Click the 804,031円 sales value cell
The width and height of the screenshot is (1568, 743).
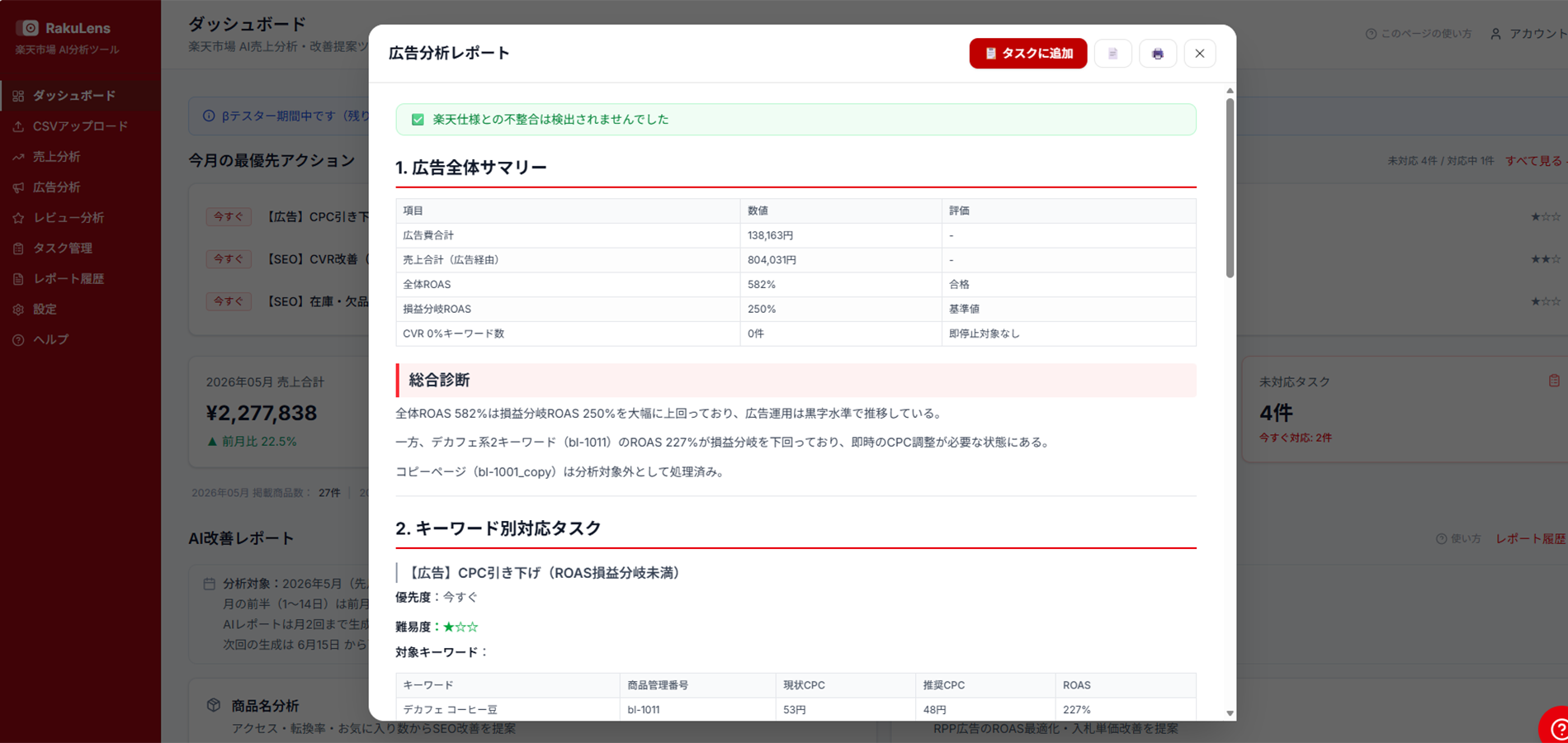click(841, 260)
